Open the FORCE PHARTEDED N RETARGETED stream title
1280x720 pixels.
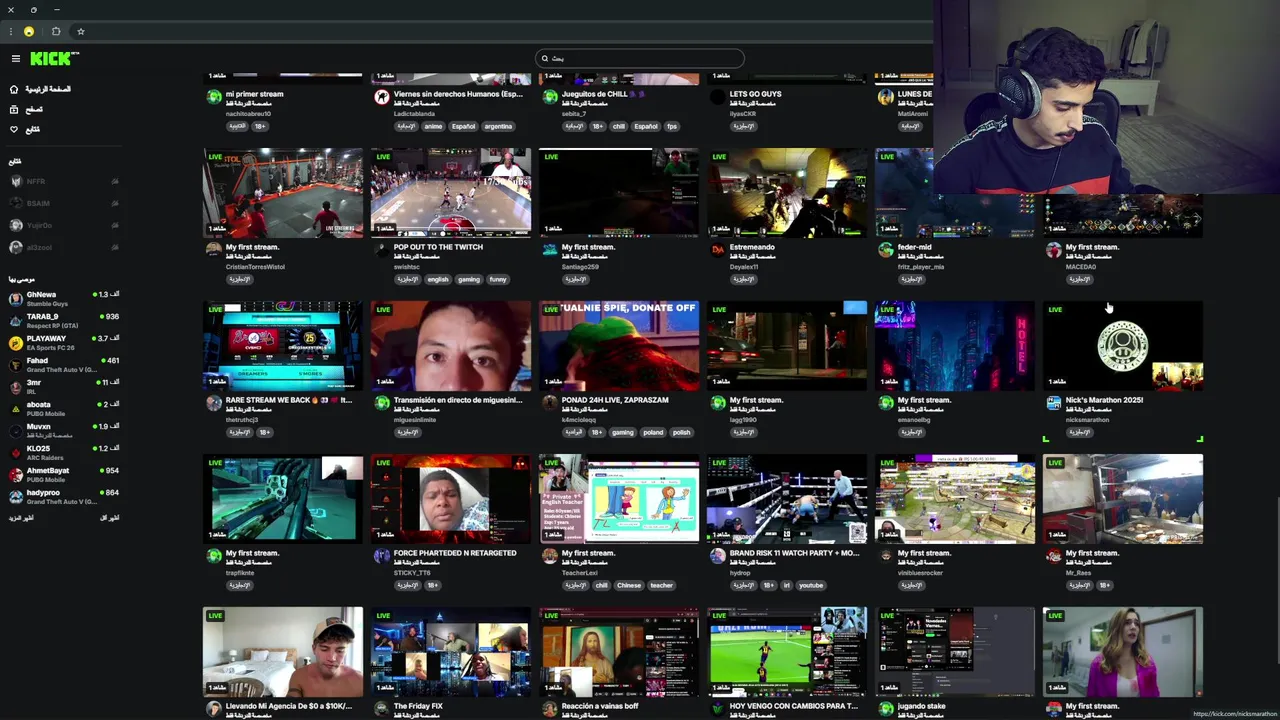[x=455, y=553]
